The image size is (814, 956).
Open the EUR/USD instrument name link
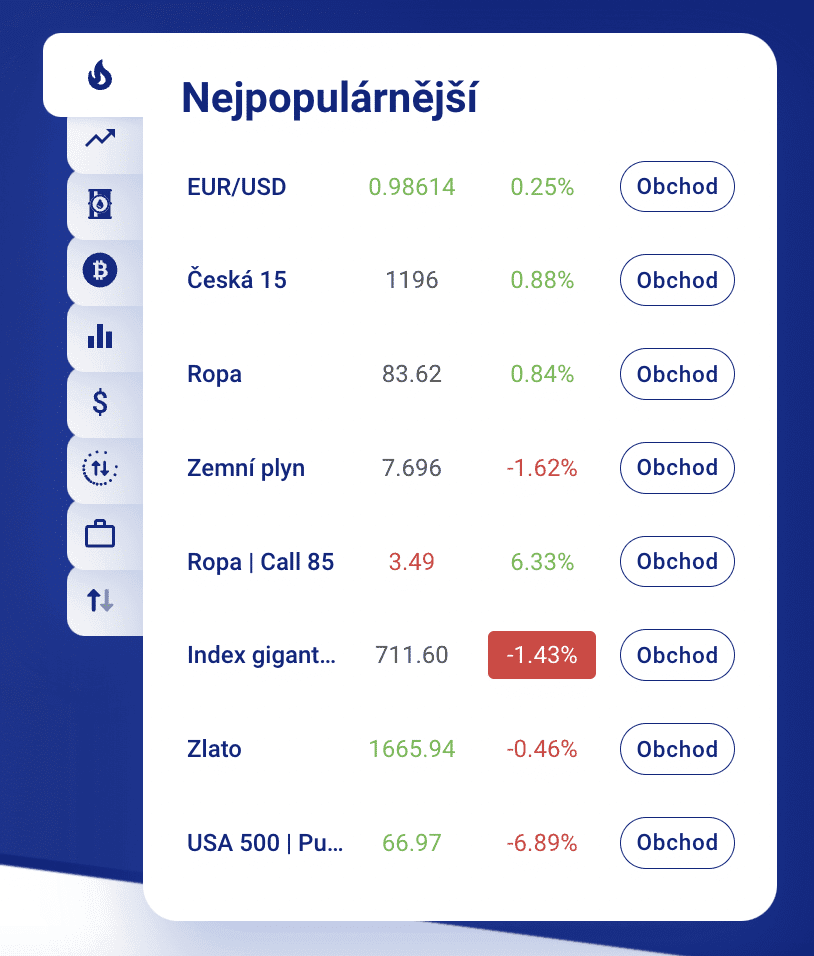[x=236, y=187]
